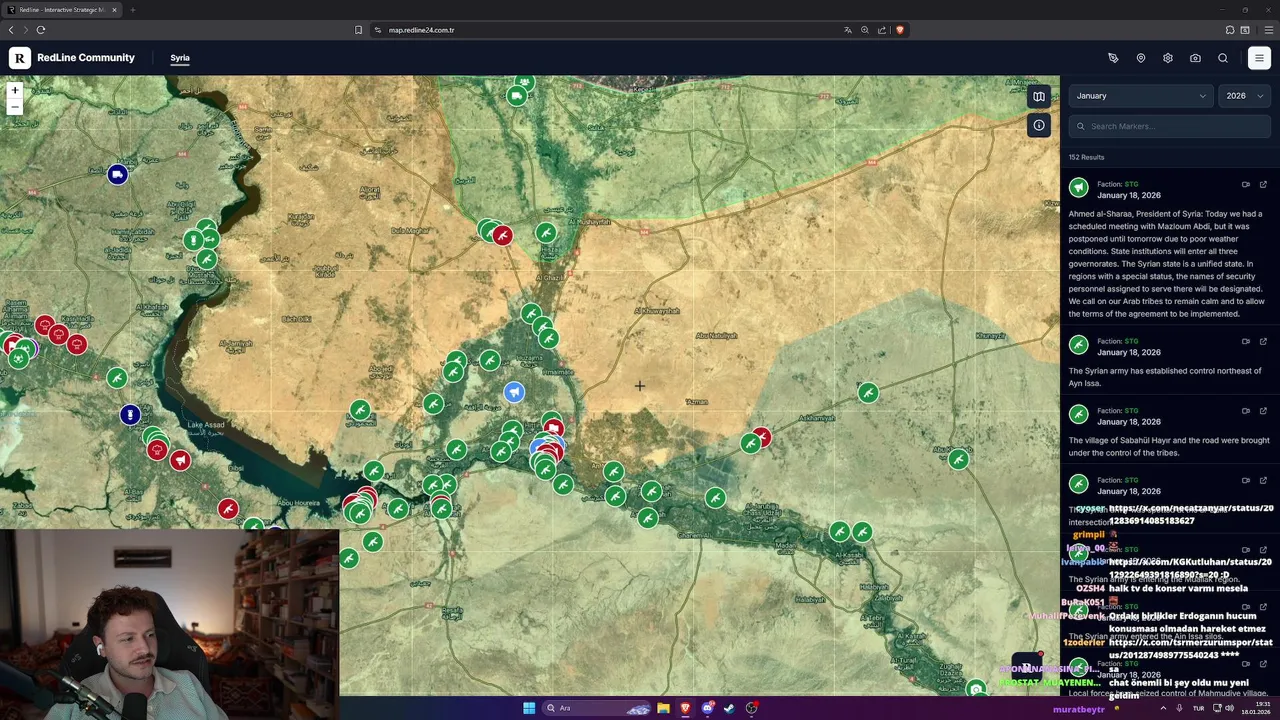This screenshot has width=1280, height=720.
Task: Click TUR keyboard language indicator
Action: coord(1198,708)
